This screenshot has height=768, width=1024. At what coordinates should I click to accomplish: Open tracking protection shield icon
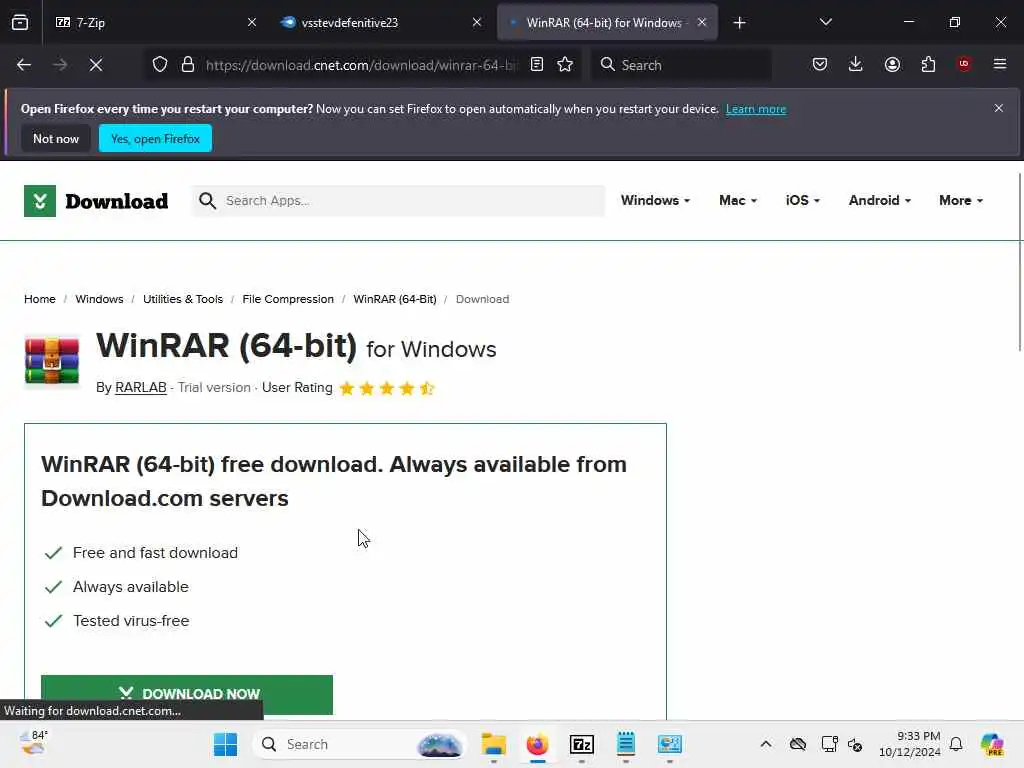[160, 65]
